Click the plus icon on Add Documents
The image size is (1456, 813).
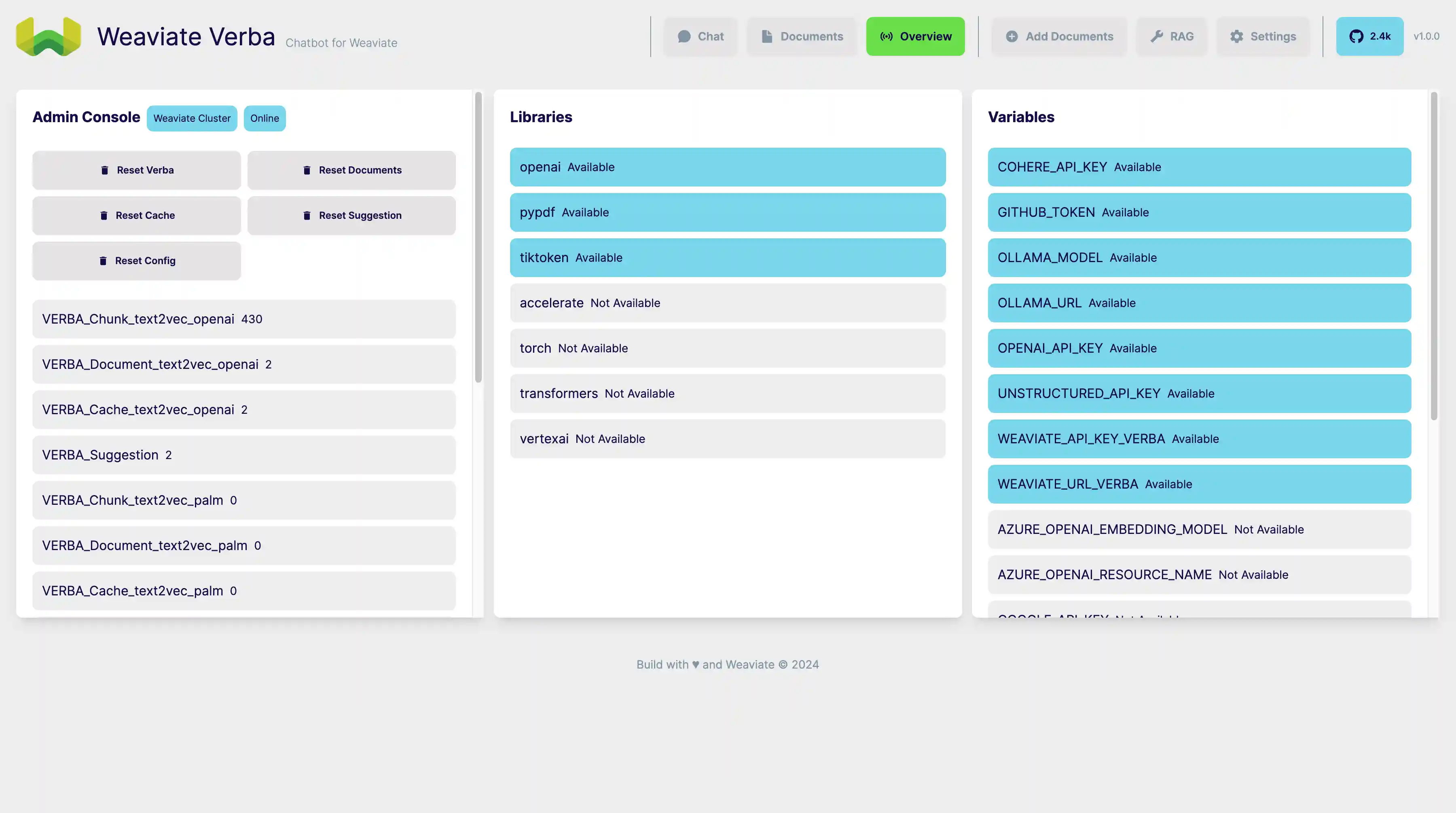click(x=1012, y=36)
